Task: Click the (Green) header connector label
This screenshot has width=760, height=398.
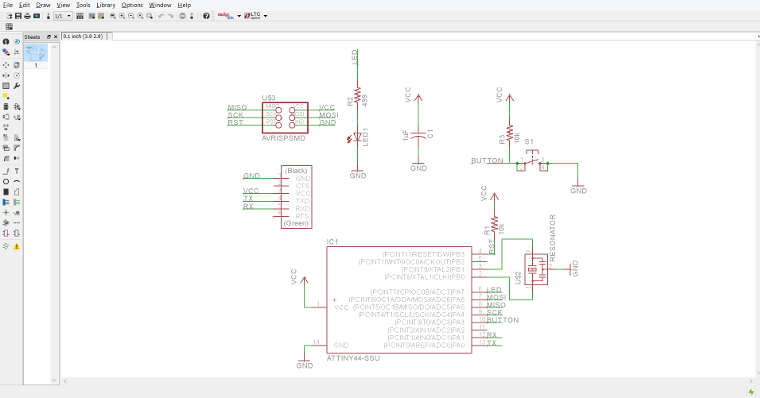Action: click(296, 223)
